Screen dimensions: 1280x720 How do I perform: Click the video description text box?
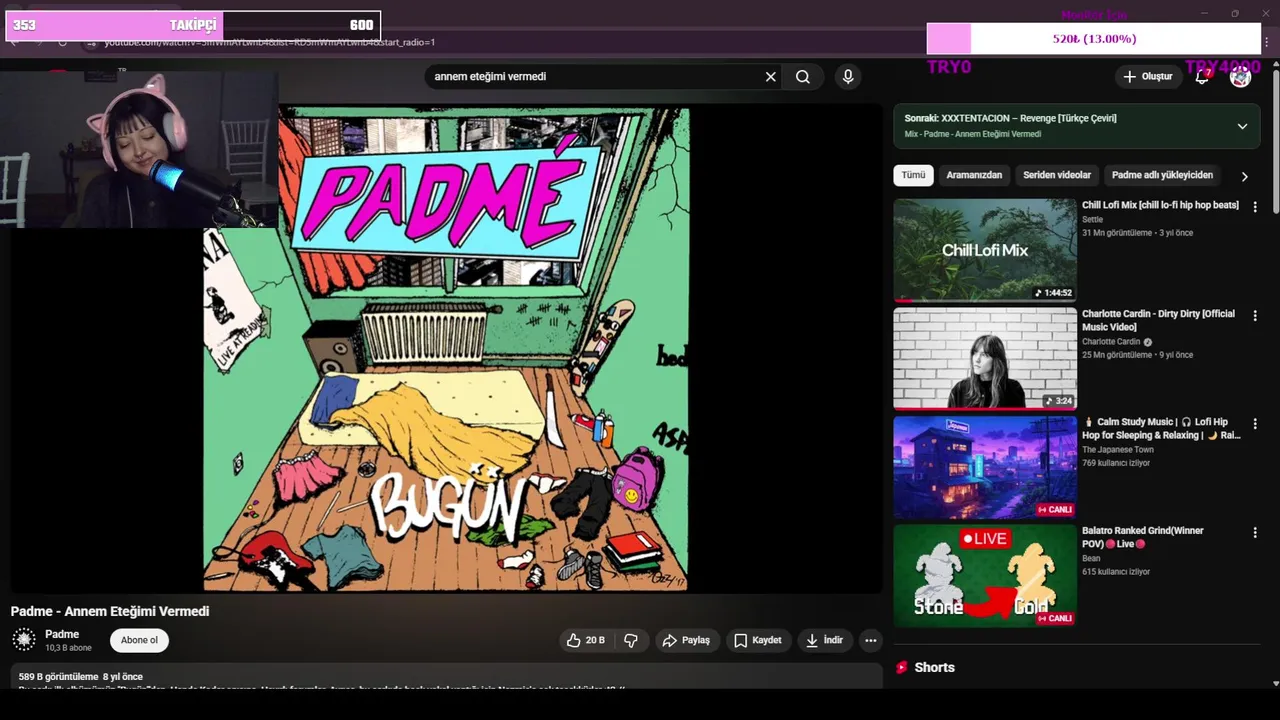(446, 676)
